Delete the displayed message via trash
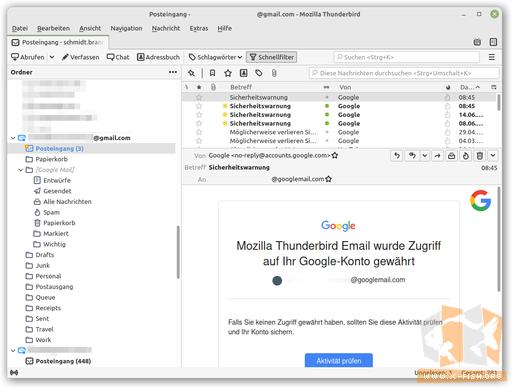This screenshot has width=512, height=388. pos(480,156)
